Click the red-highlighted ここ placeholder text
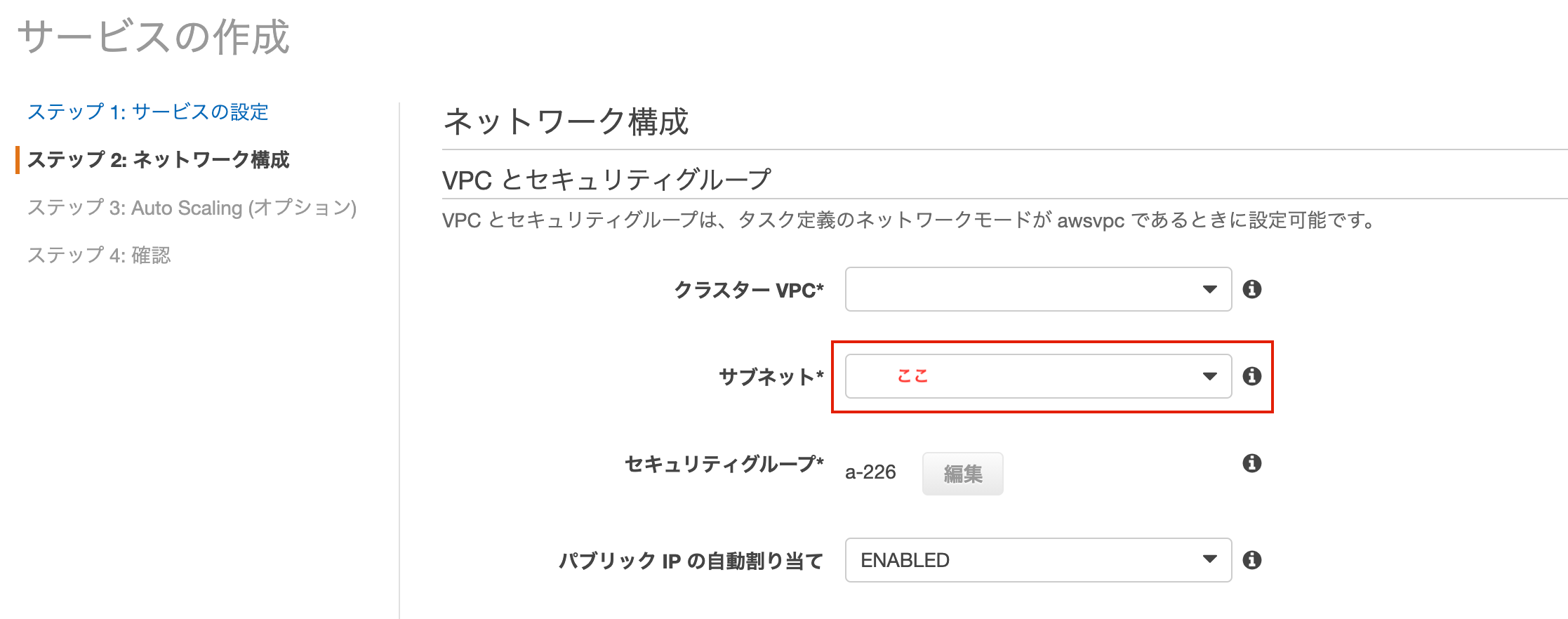Image resolution: width=1568 pixels, height=619 pixels. coord(913,376)
